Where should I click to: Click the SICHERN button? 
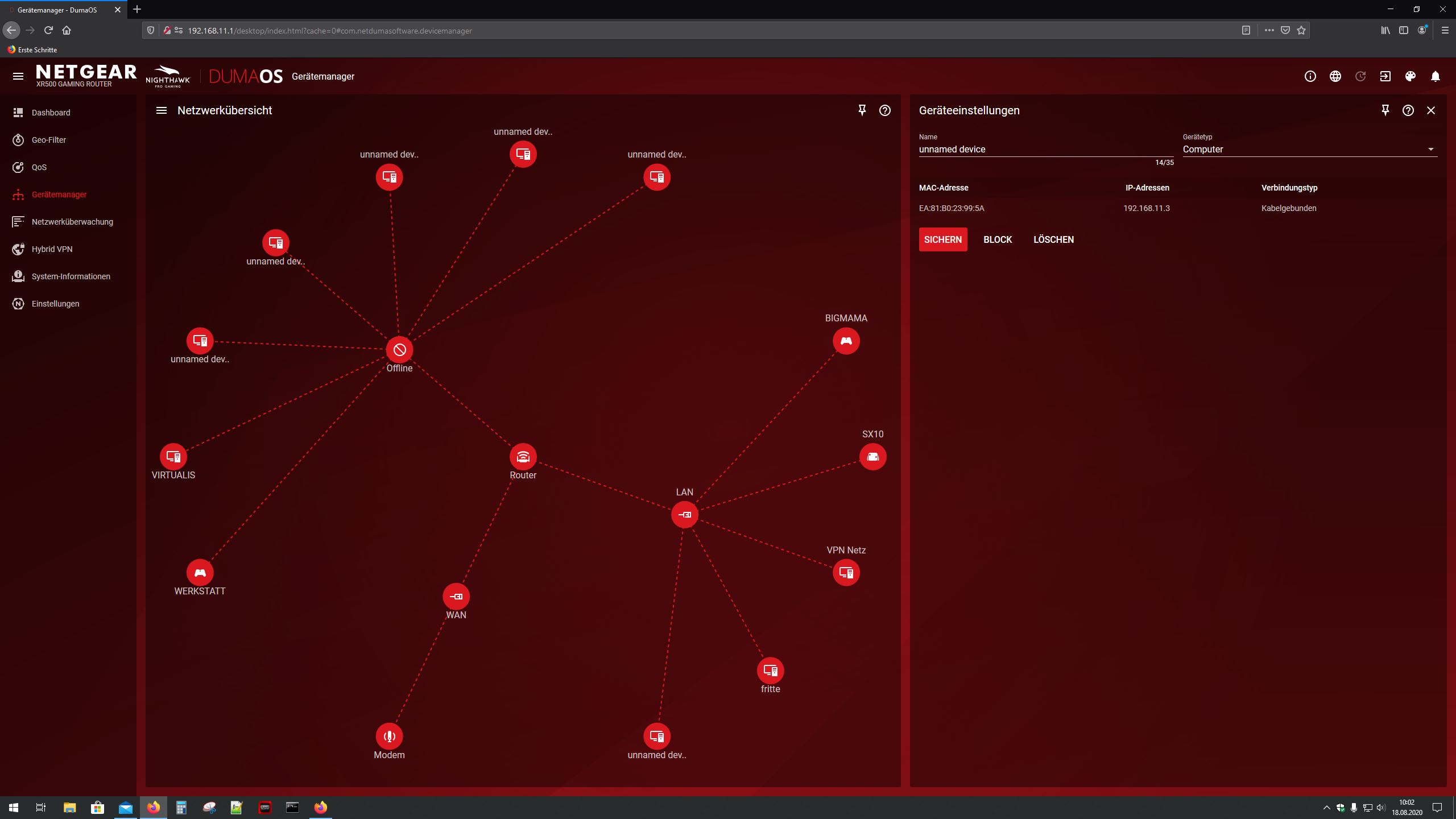pyautogui.click(x=942, y=239)
